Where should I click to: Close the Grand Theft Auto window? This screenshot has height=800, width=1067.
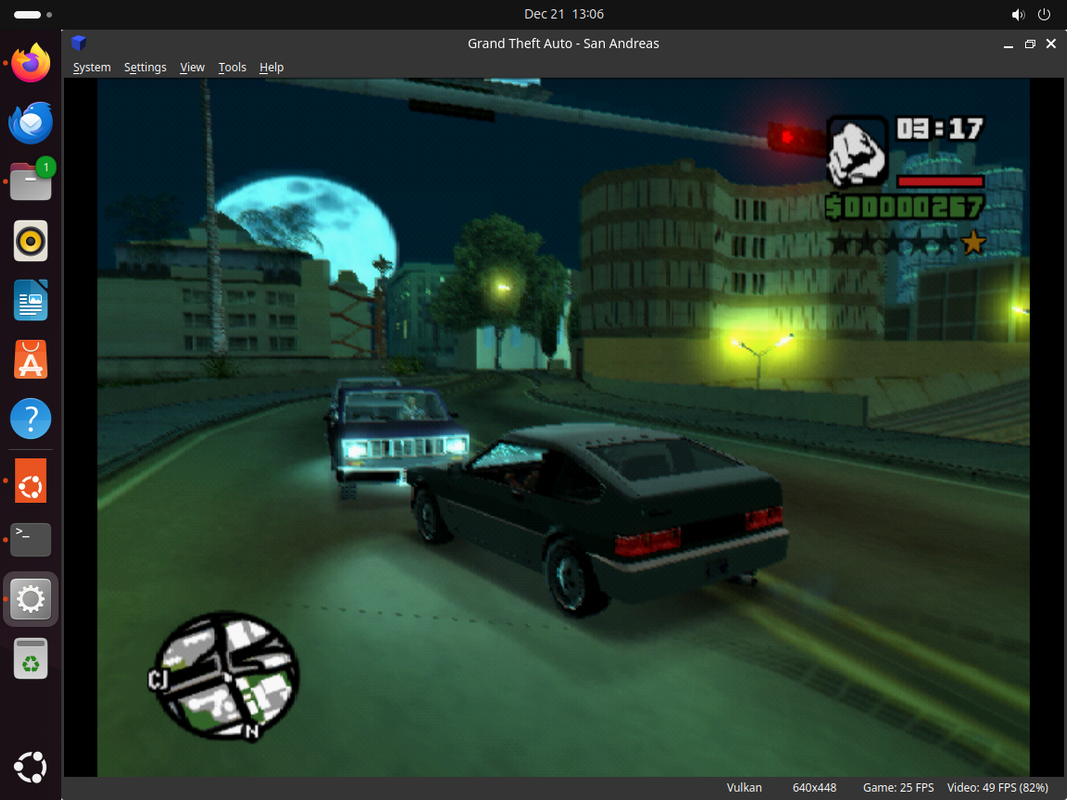point(1051,44)
